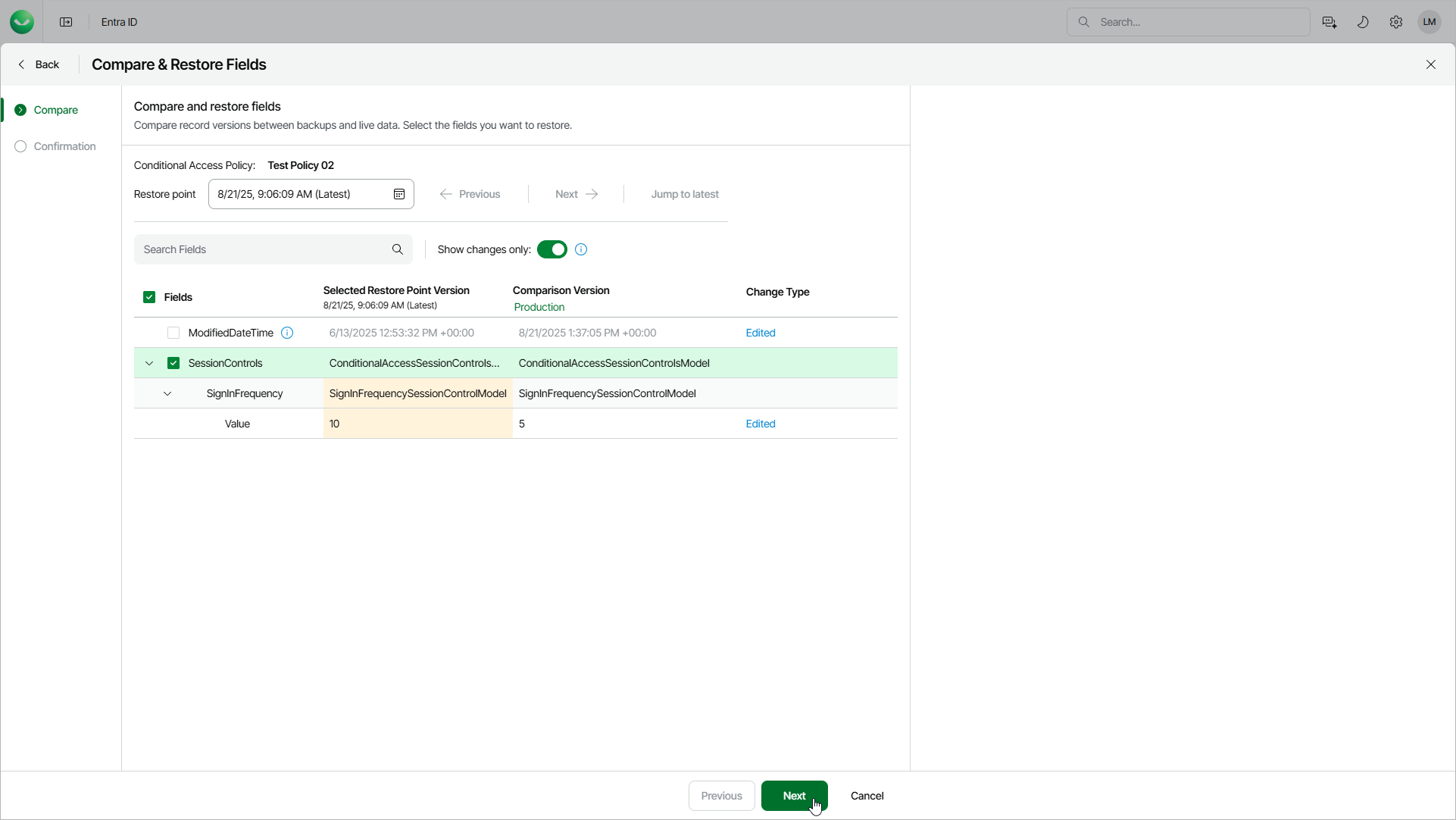1456x820 pixels.
Task: Collapse the SignInFrequency node
Action: click(167, 393)
